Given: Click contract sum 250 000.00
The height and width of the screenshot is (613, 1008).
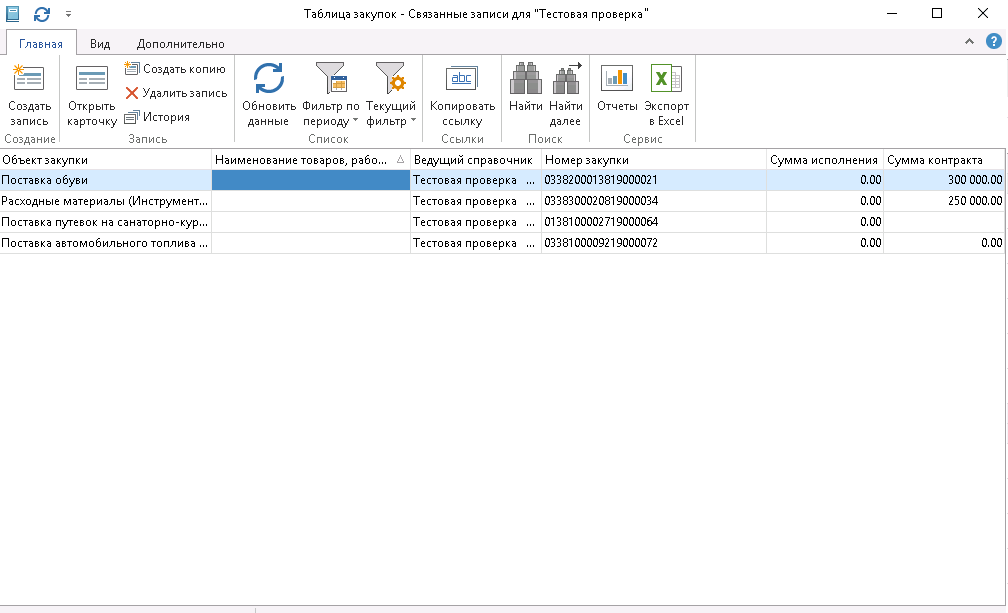Looking at the screenshot, I should [x=975, y=201].
